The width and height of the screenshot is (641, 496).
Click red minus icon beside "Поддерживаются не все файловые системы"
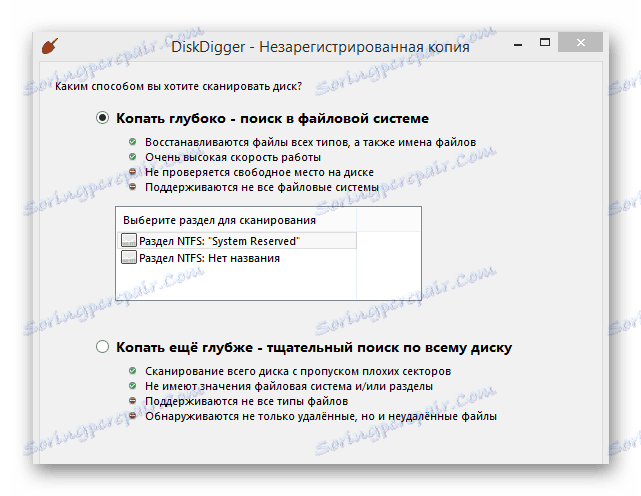(132, 187)
